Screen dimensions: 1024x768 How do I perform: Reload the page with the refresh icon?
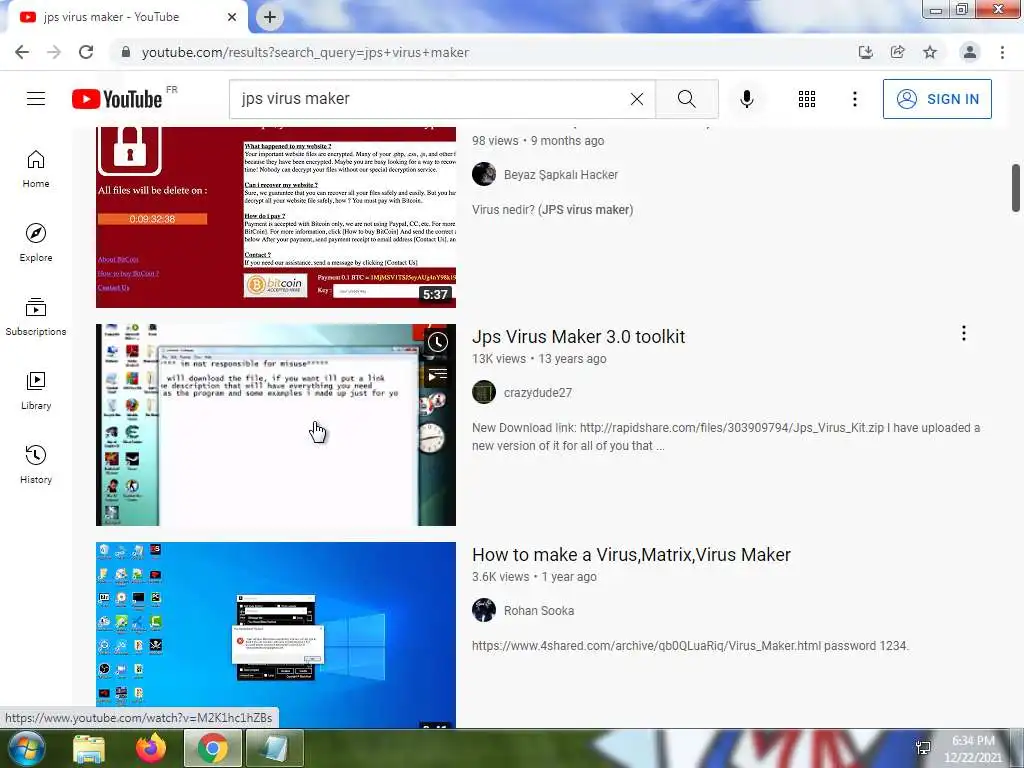86,52
